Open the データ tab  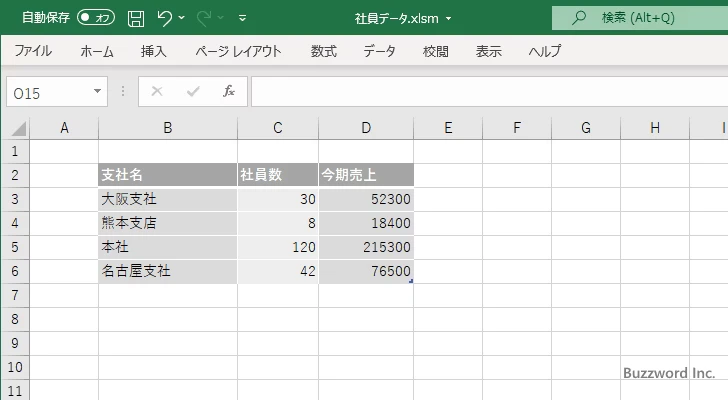coord(379,51)
